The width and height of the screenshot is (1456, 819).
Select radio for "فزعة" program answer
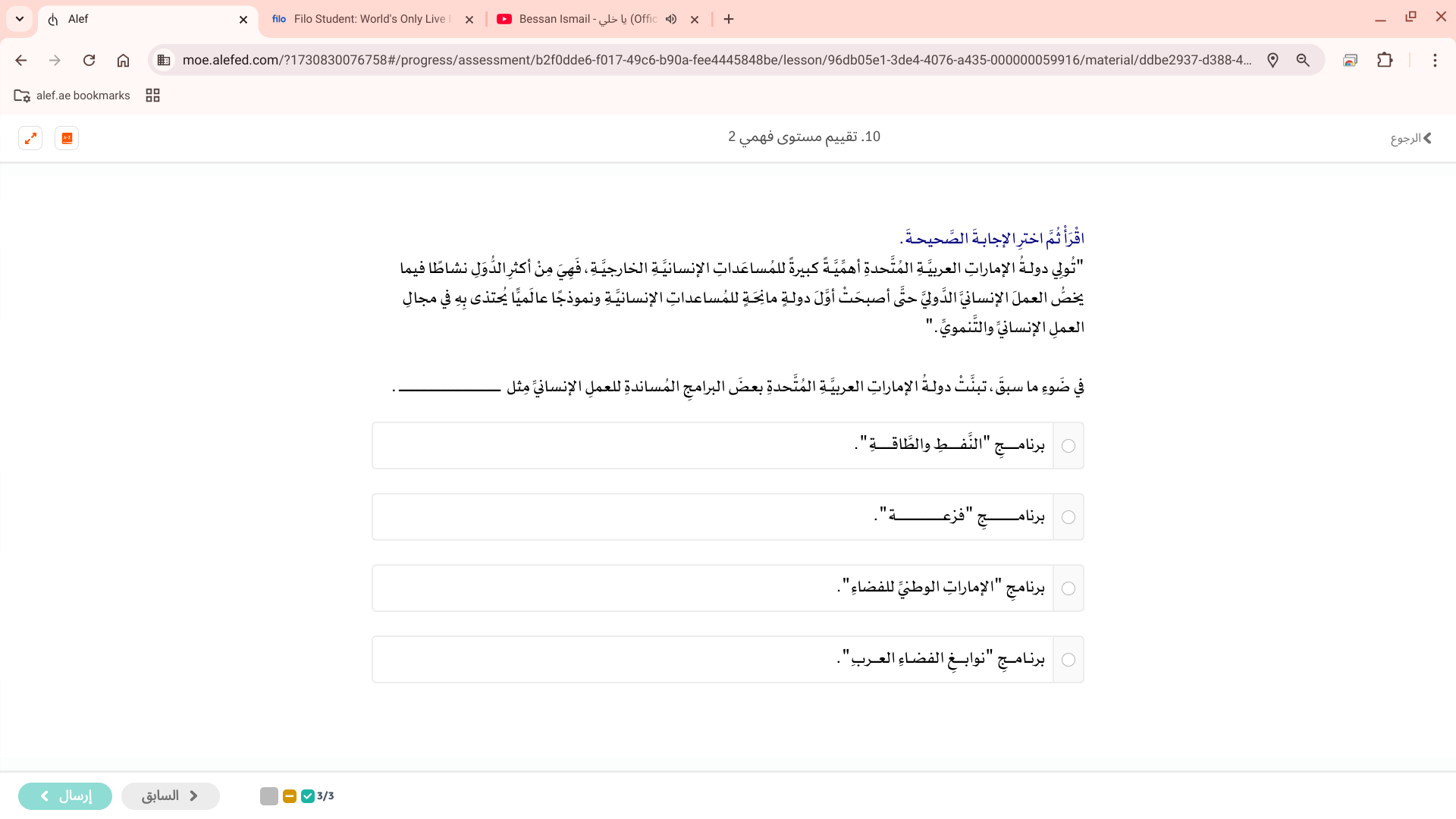(1068, 517)
